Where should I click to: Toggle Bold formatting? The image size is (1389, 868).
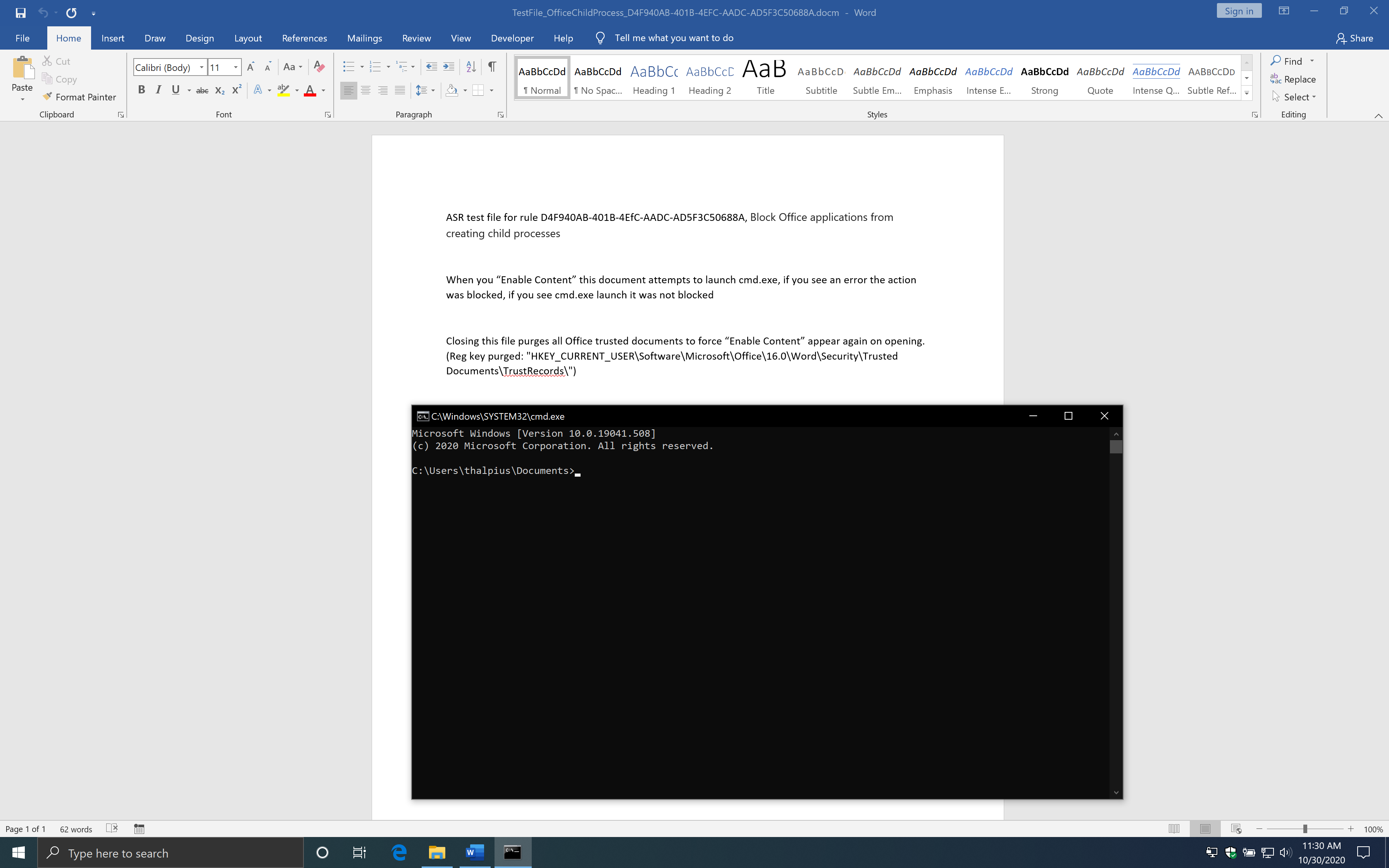click(141, 90)
